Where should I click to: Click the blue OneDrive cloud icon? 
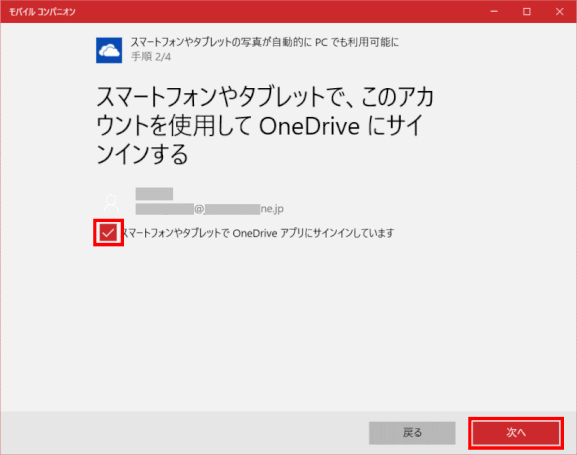(x=109, y=50)
